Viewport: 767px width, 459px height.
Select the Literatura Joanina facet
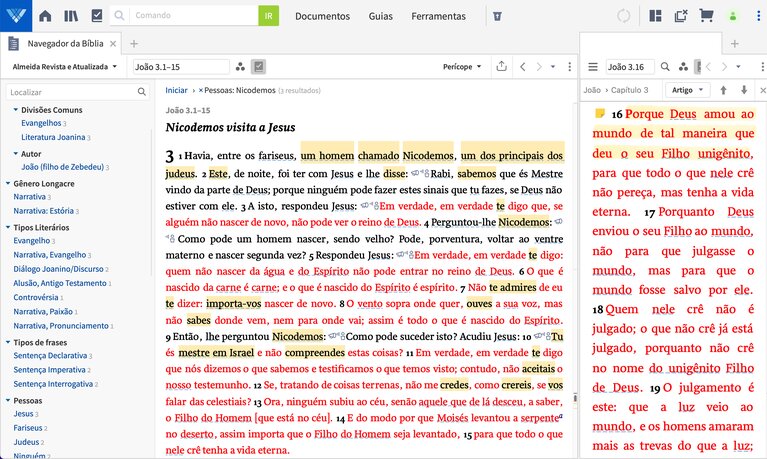tap(53, 138)
